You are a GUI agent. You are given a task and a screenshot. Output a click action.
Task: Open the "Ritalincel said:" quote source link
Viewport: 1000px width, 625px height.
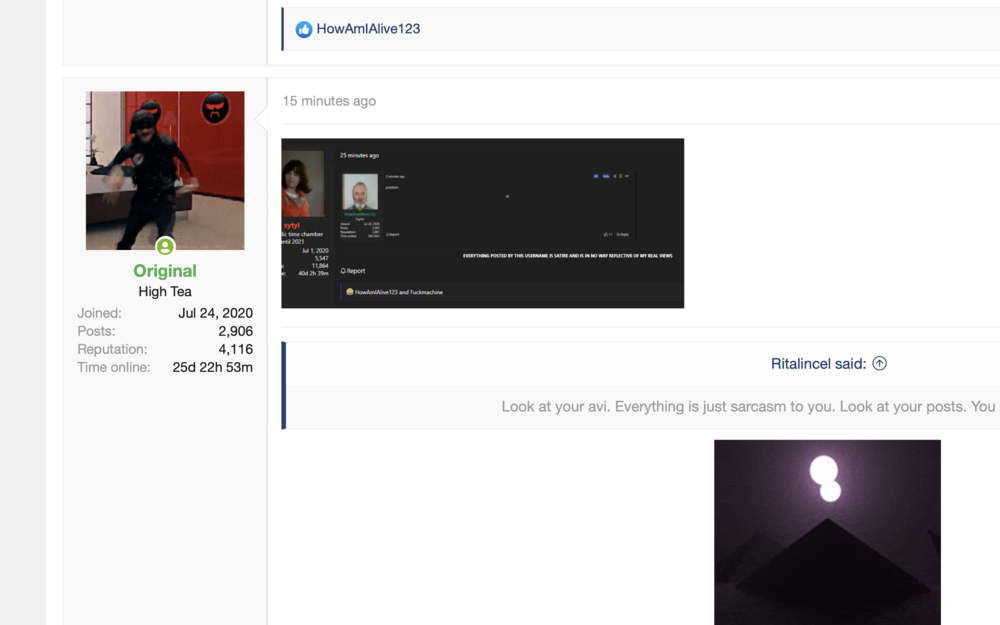click(818, 364)
